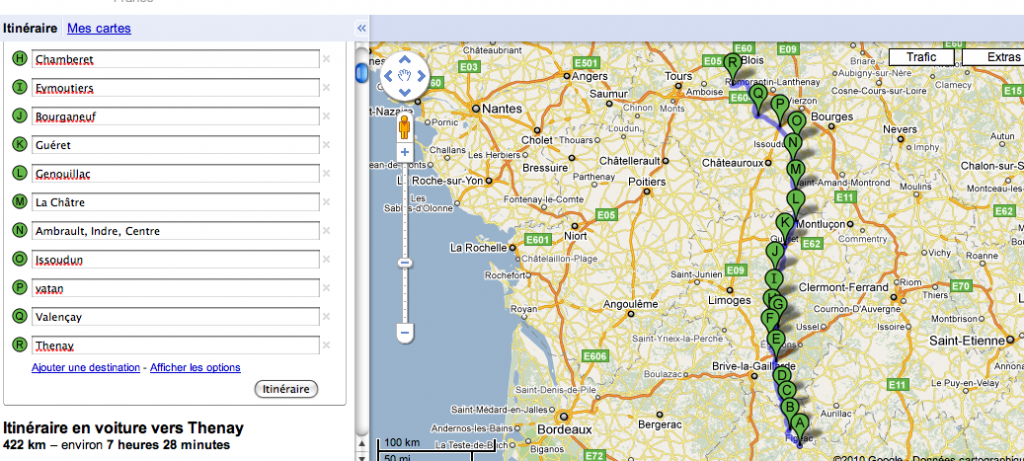The height and width of the screenshot is (461, 1024).
Task: Click the Guéret input field
Action: 175,145
